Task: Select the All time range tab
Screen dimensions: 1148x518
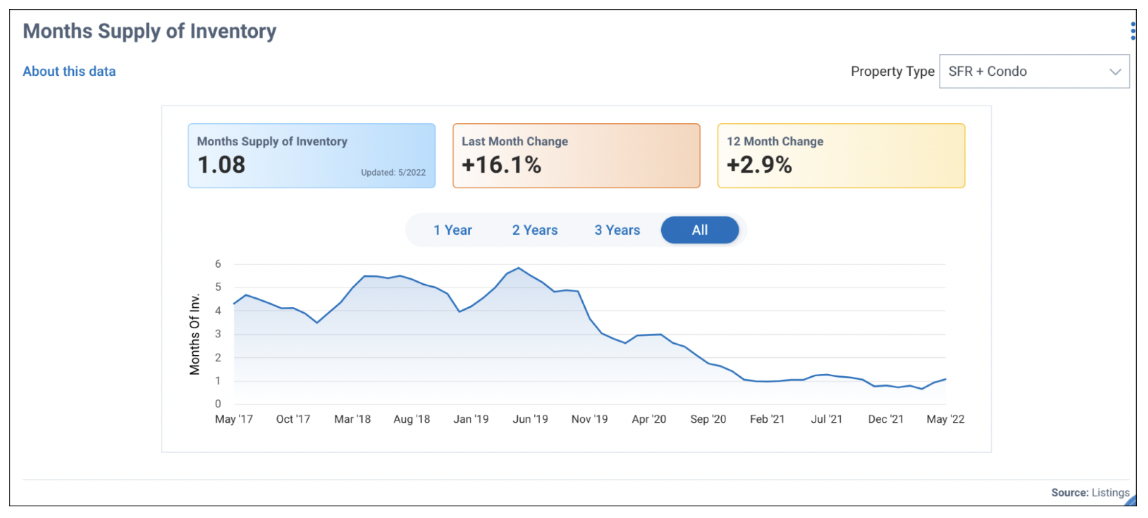Action: coord(700,230)
